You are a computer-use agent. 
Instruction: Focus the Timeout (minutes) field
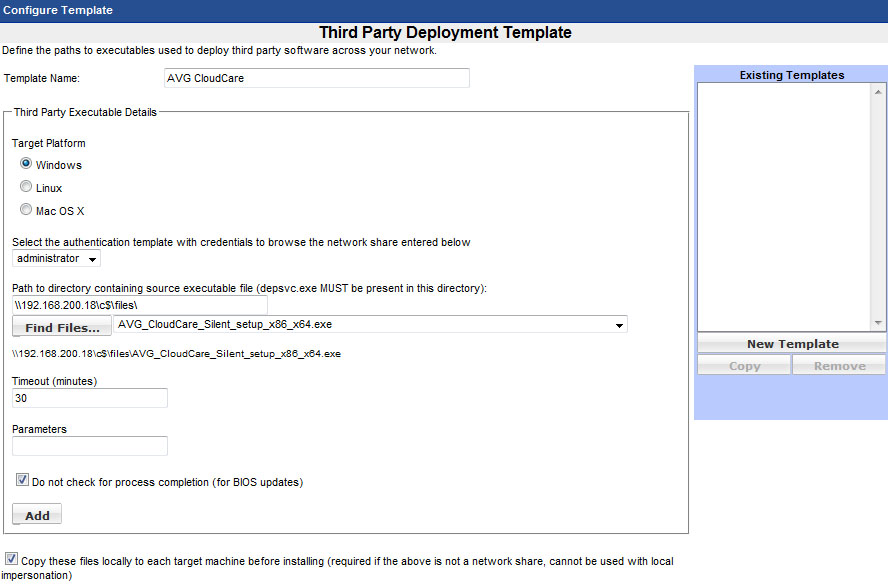pyautogui.click(x=89, y=398)
